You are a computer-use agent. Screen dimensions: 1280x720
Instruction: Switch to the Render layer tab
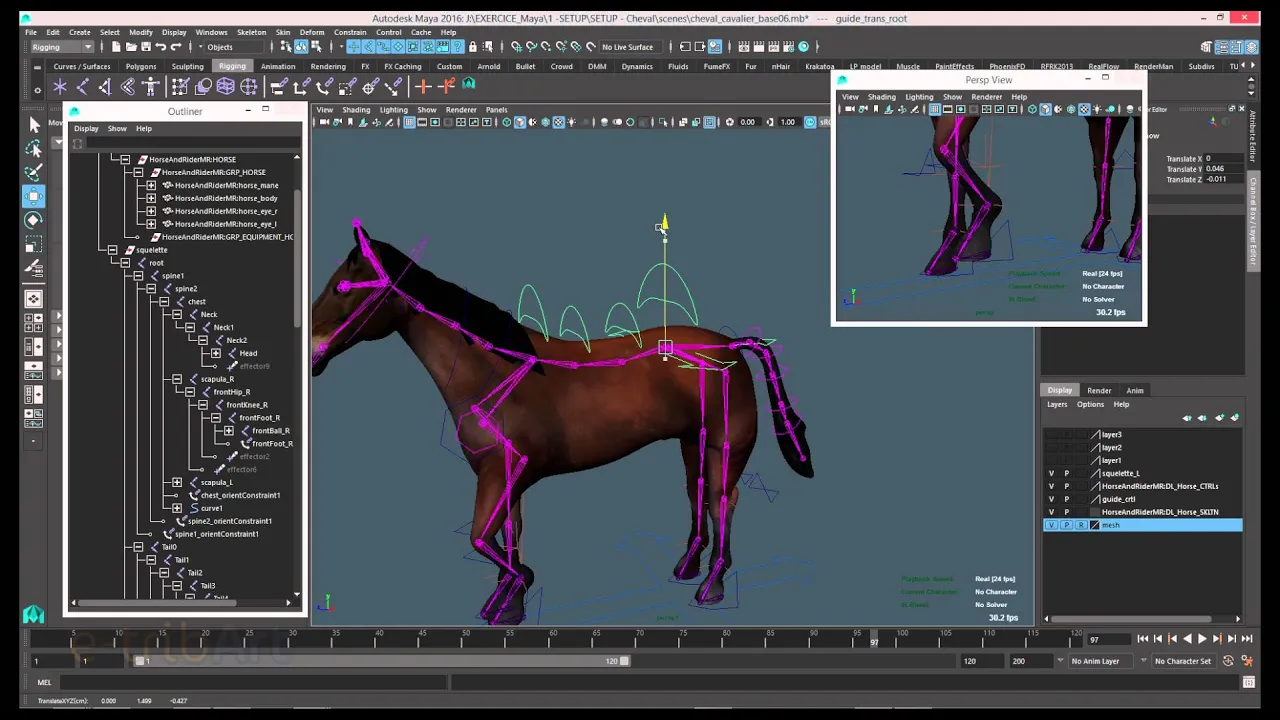coord(1099,391)
